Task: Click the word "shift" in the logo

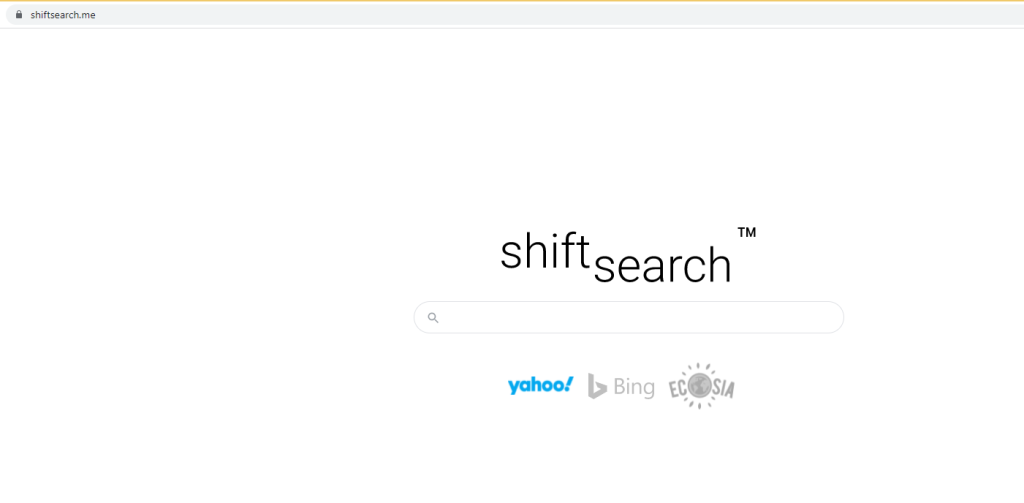Action: [x=543, y=251]
